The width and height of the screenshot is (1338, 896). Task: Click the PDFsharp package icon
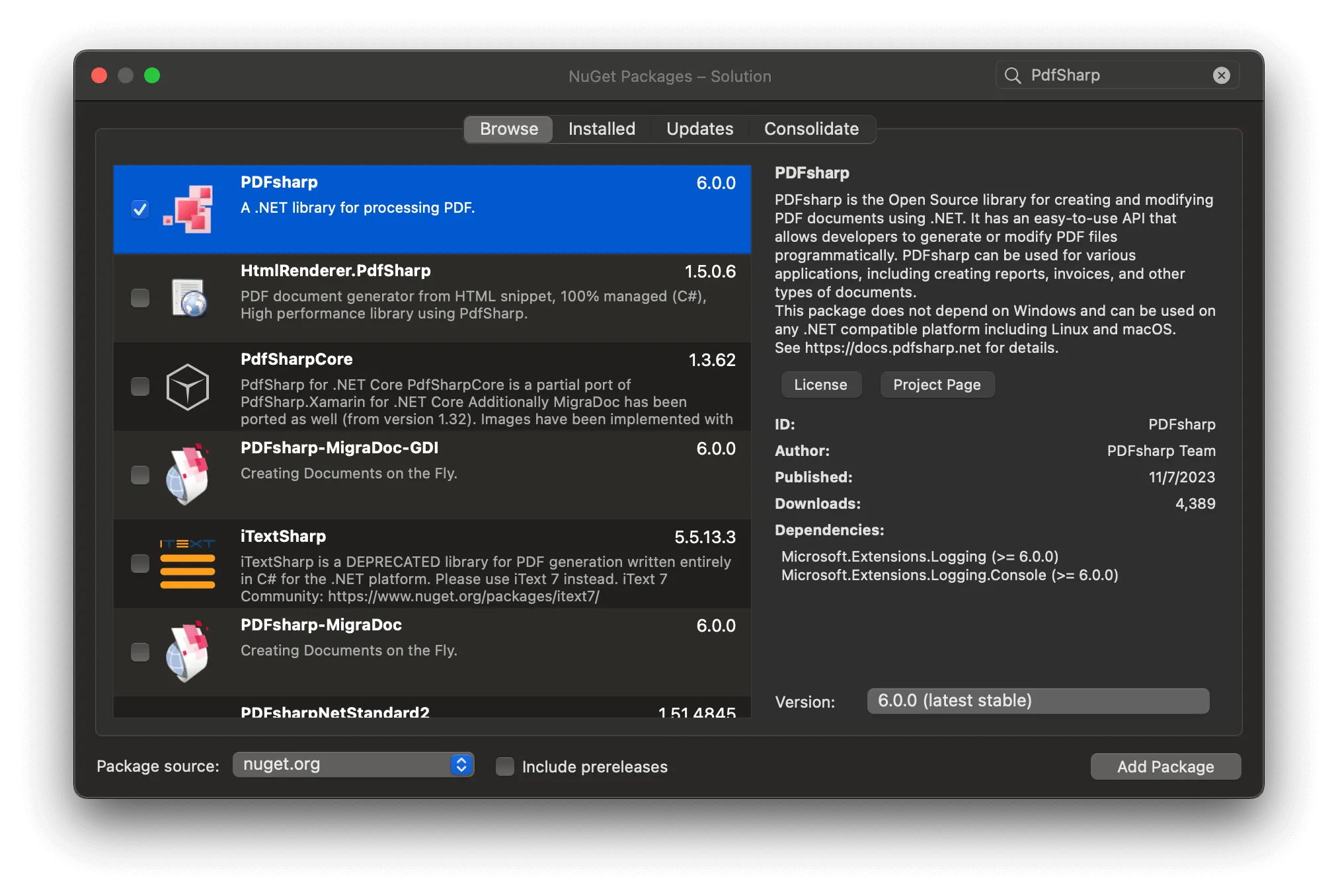[188, 209]
